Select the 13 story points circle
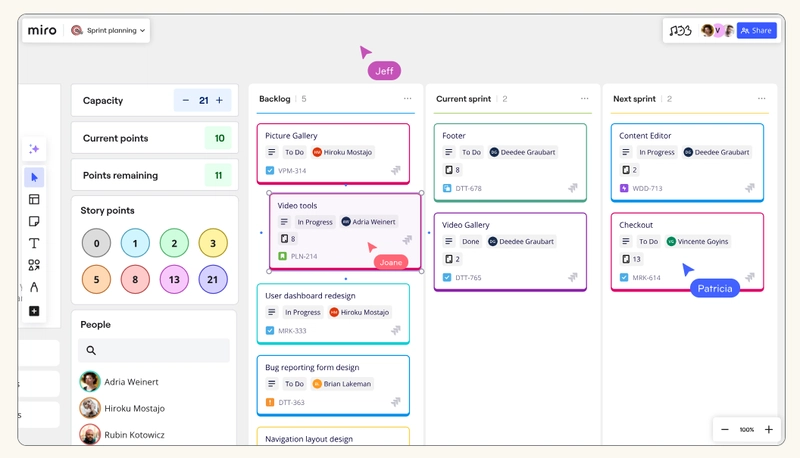Image resolution: width=800 pixels, height=458 pixels. click(174, 280)
